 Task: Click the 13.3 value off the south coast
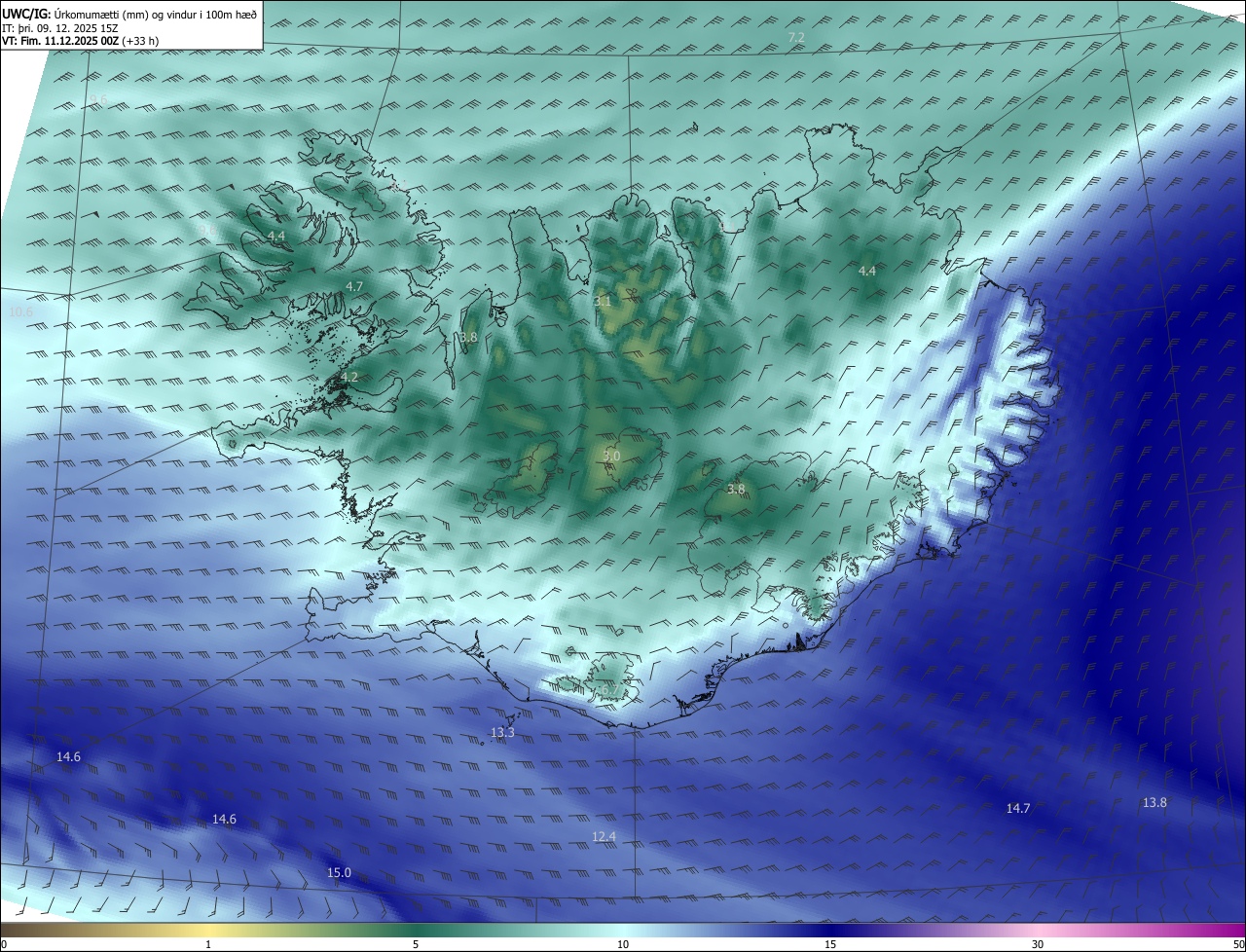502,733
